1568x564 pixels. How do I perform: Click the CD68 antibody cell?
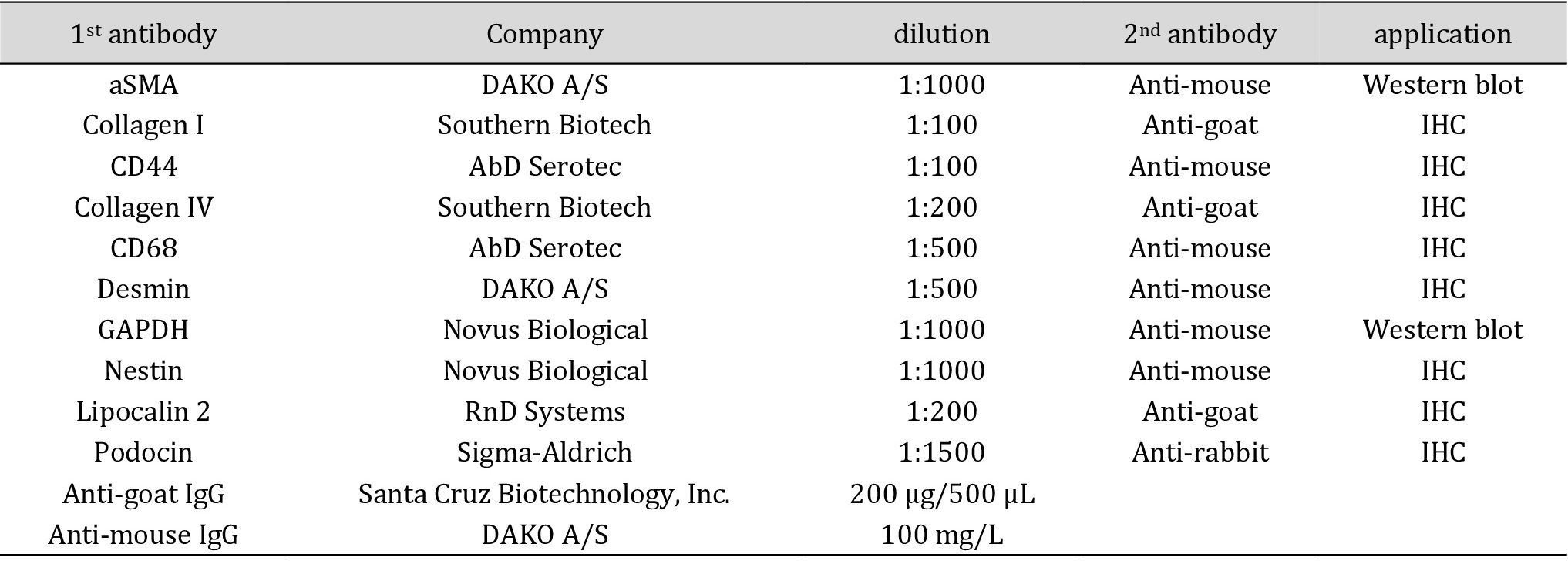tap(143, 248)
